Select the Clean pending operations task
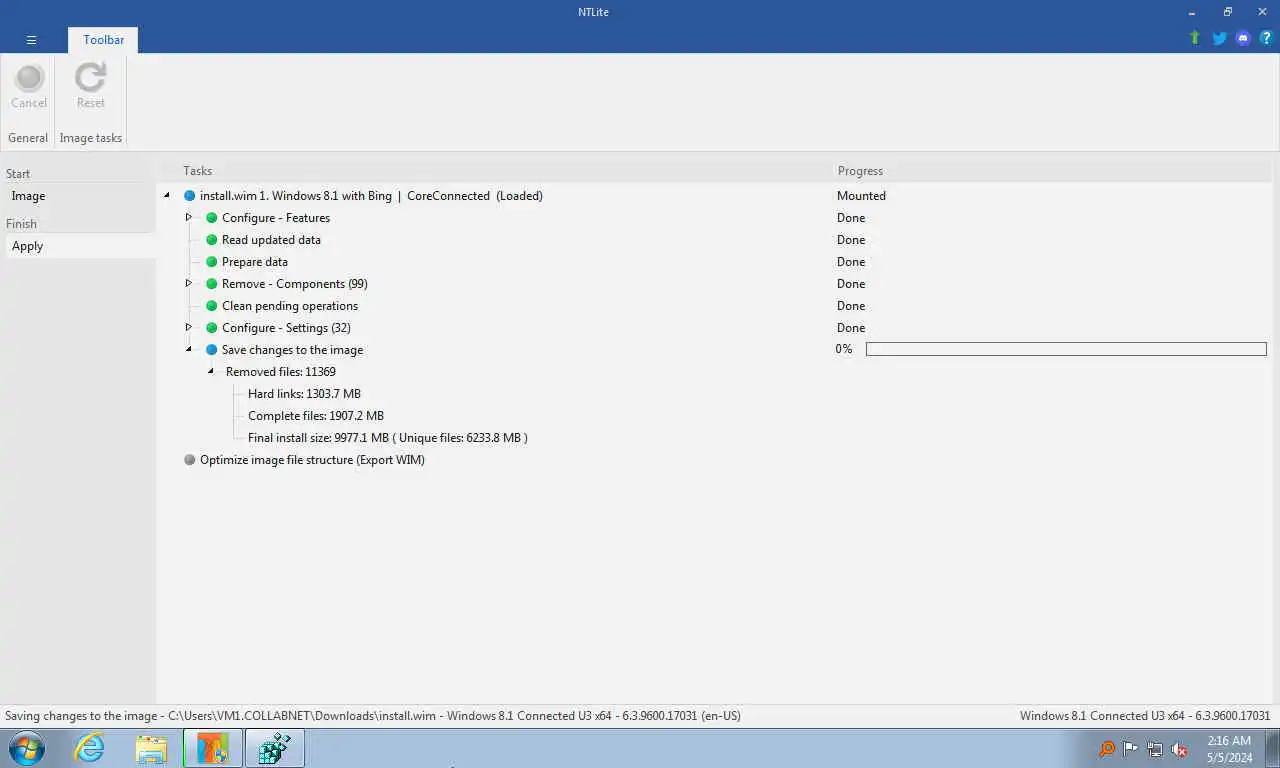Viewport: 1280px width, 768px height. [290, 306]
